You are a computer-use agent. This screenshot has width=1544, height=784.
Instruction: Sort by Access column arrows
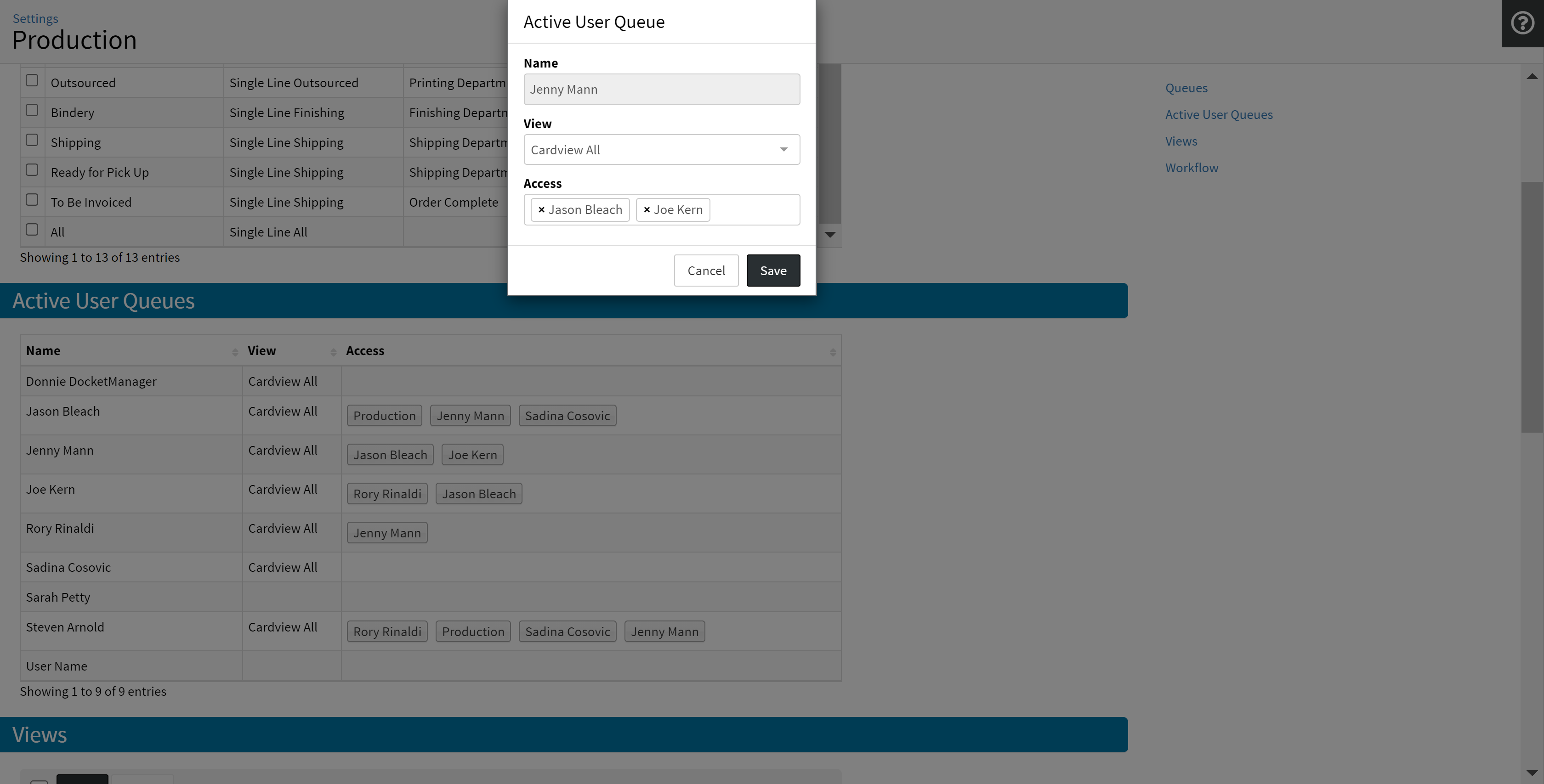point(833,351)
